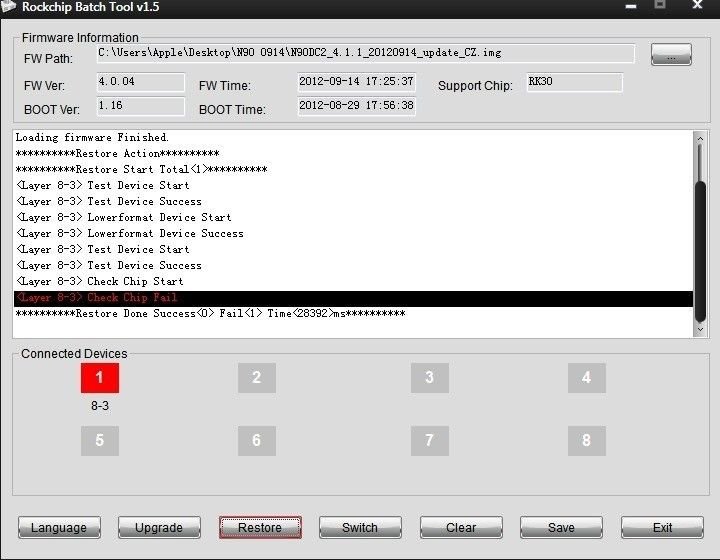Viewport: 720px width, 560px height.
Task: Click the log scrollbar up arrow
Action: (700, 138)
